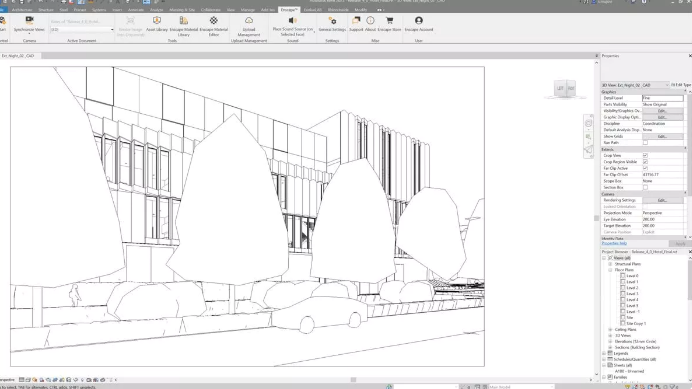This screenshot has height=389, width=692.
Task: Switch to the Structure ribbon tab
Action: (x=45, y=10)
